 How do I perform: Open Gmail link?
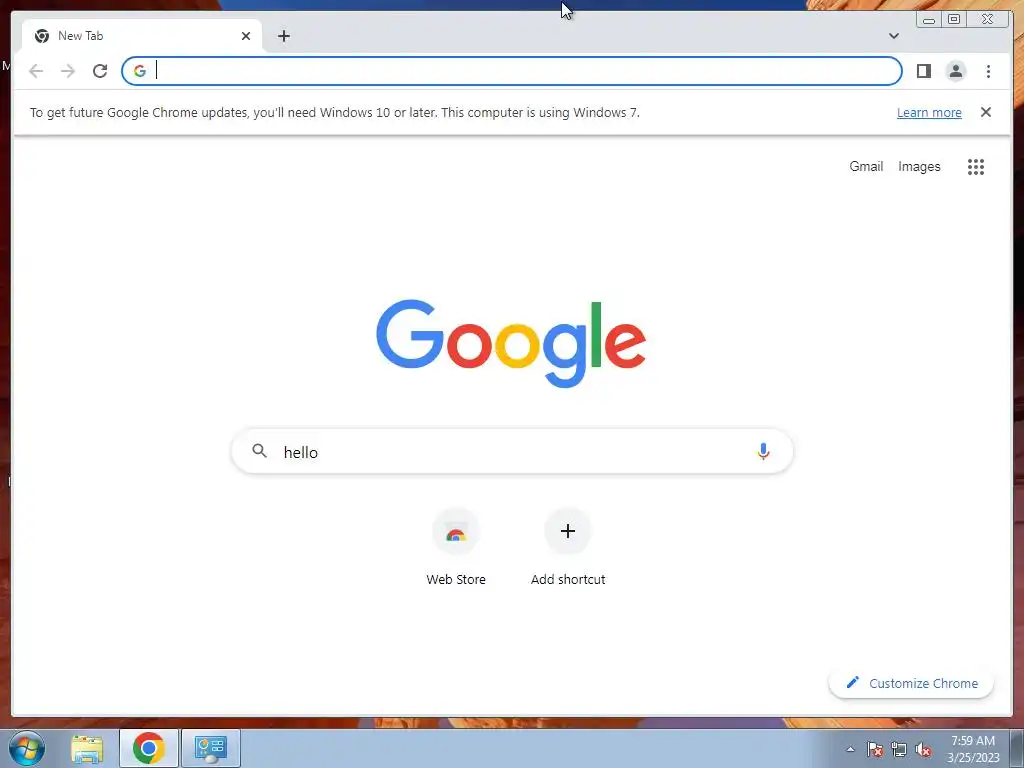coord(866,167)
